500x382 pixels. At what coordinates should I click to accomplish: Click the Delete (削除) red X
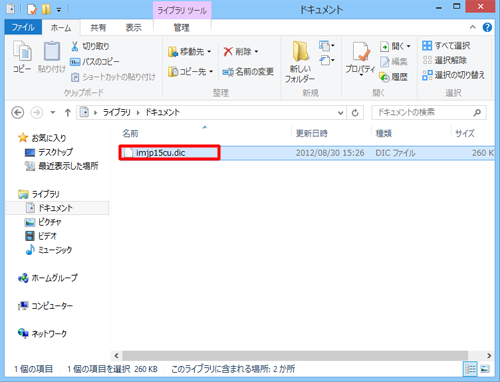(241, 52)
